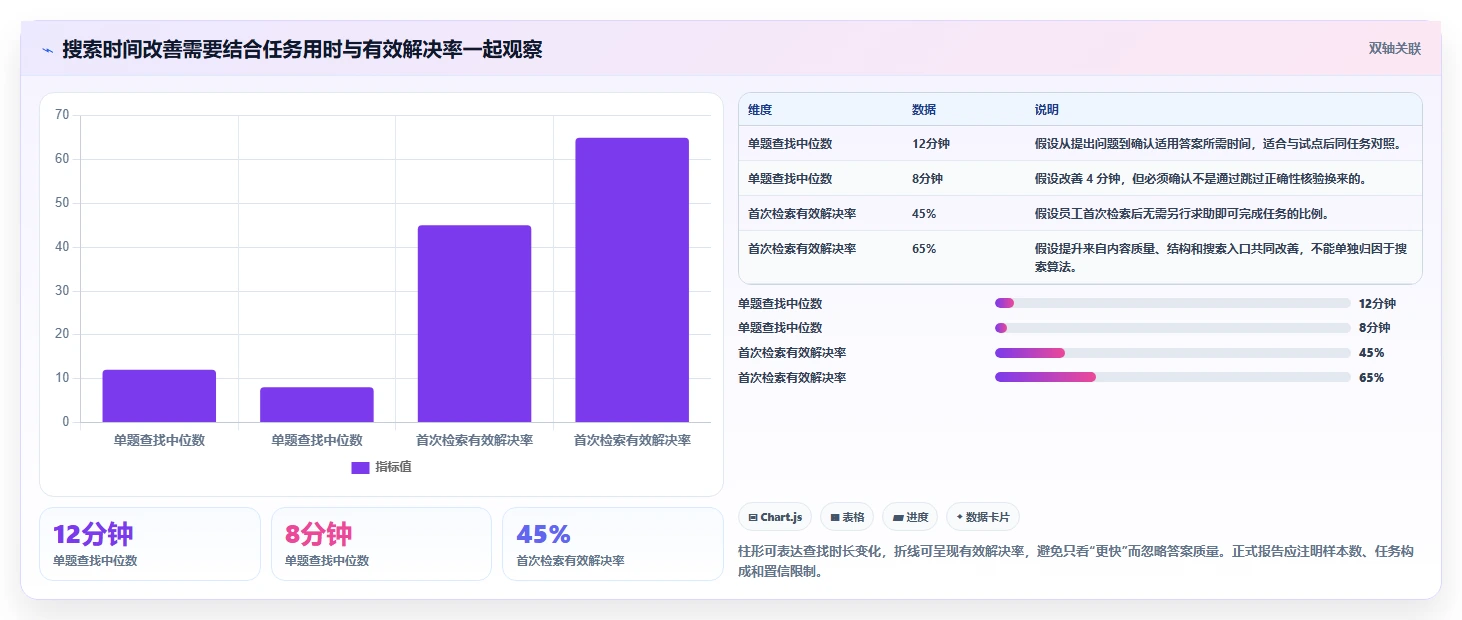Image resolution: width=1462 pixels, height=620 pixels.
Task: Click the chart bar reaching 12
Action: pyautogui.click(x=159, y=396)
